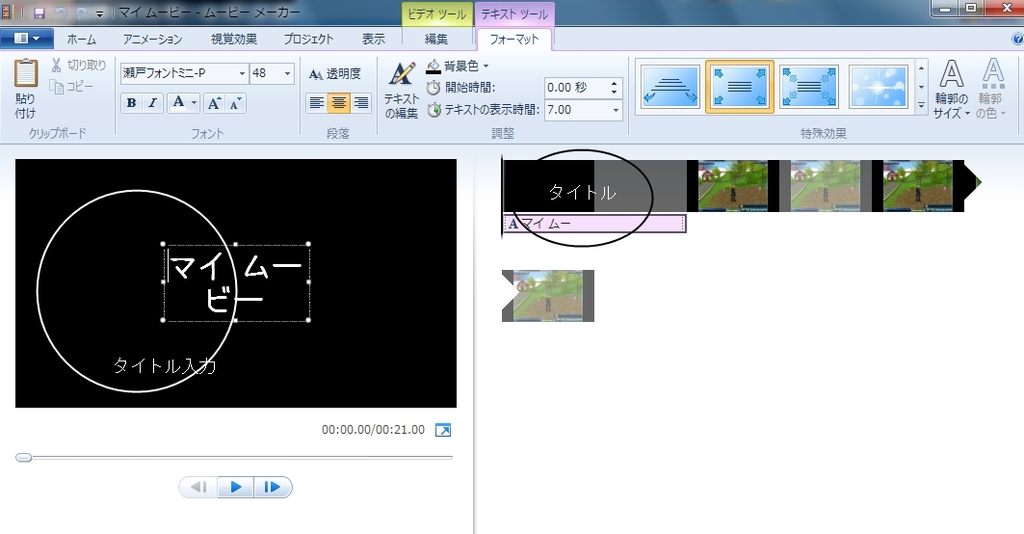Apply the sparkle cinematic text effect
Screen dimensions: 1024x534
pyautogui.click(x=878, y=87)
